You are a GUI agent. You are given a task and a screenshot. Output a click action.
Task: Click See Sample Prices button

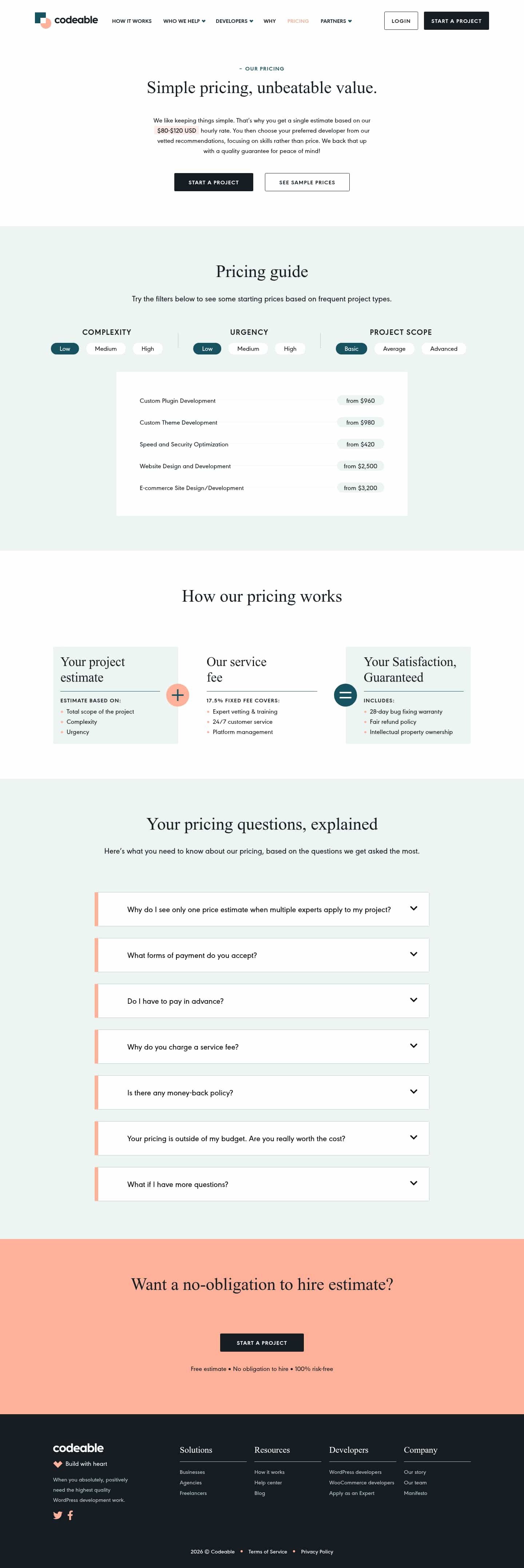pyautogui.click(x=306, y=182)
